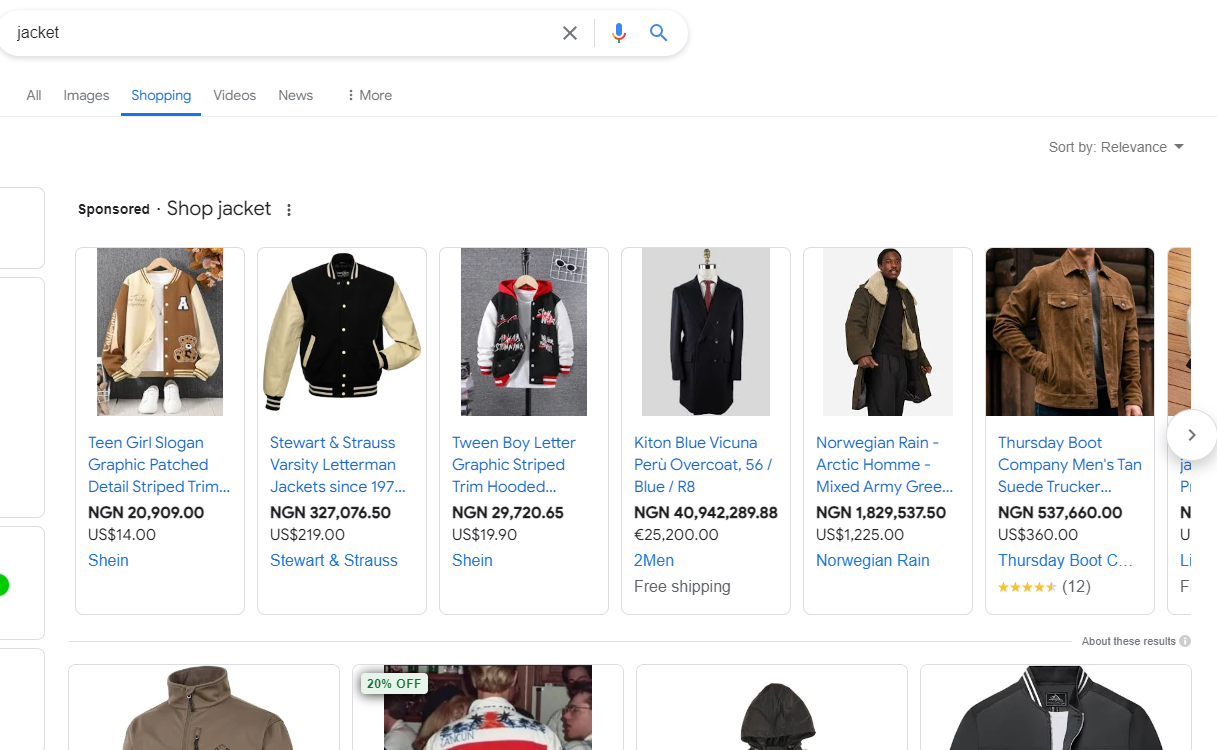Open Norwegian Rain Arctic Homme product link

click(884, 465)
